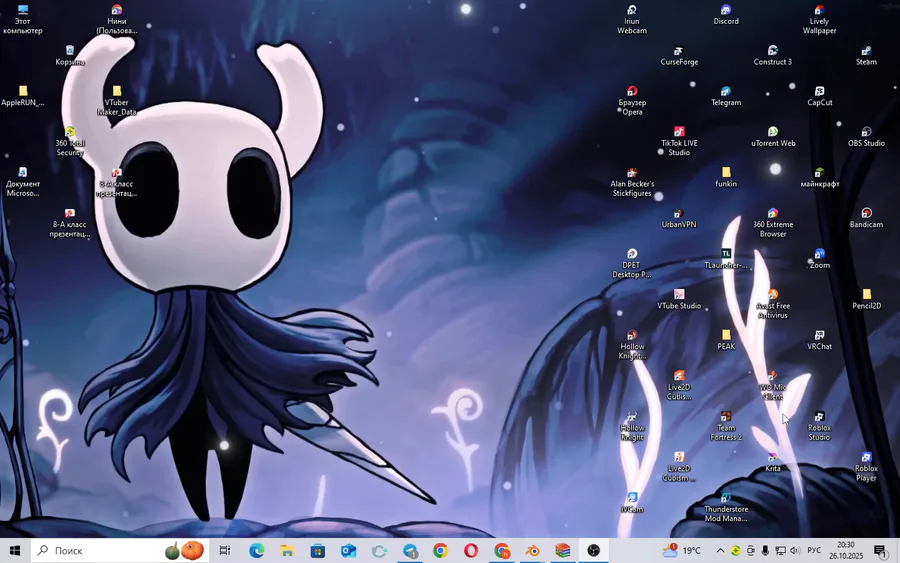Screen dimensions: 900x563
Task: Select the Construct 3 shortcut
Action: tap(773, 56)
